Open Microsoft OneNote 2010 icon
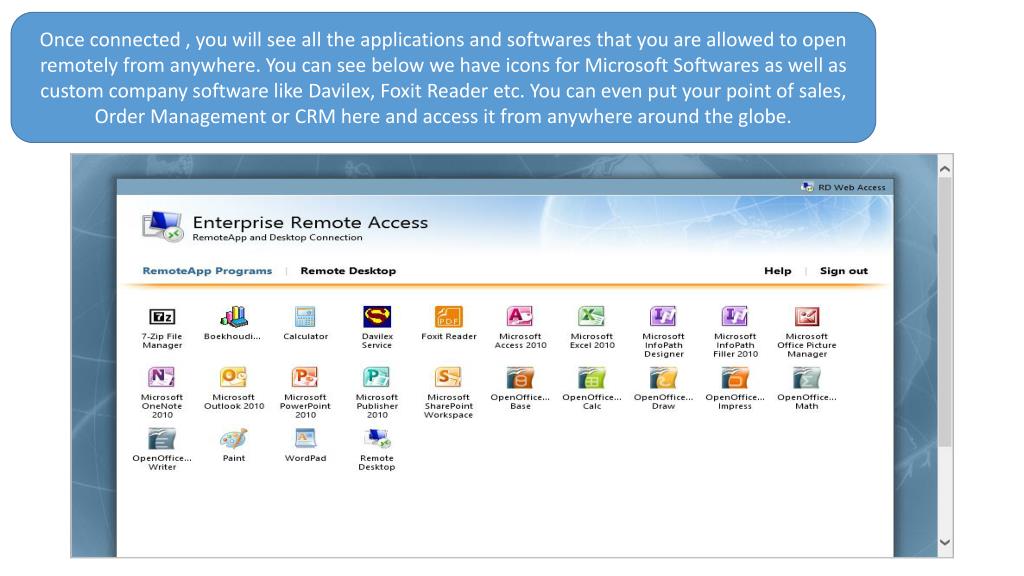The width and height of the screenshot is (1024, 576). click(x=161, y=377)
